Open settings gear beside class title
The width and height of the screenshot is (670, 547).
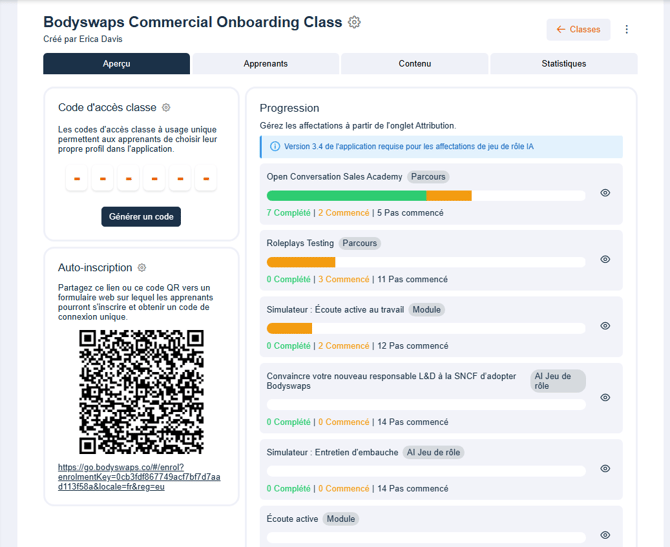click(355, 22)
